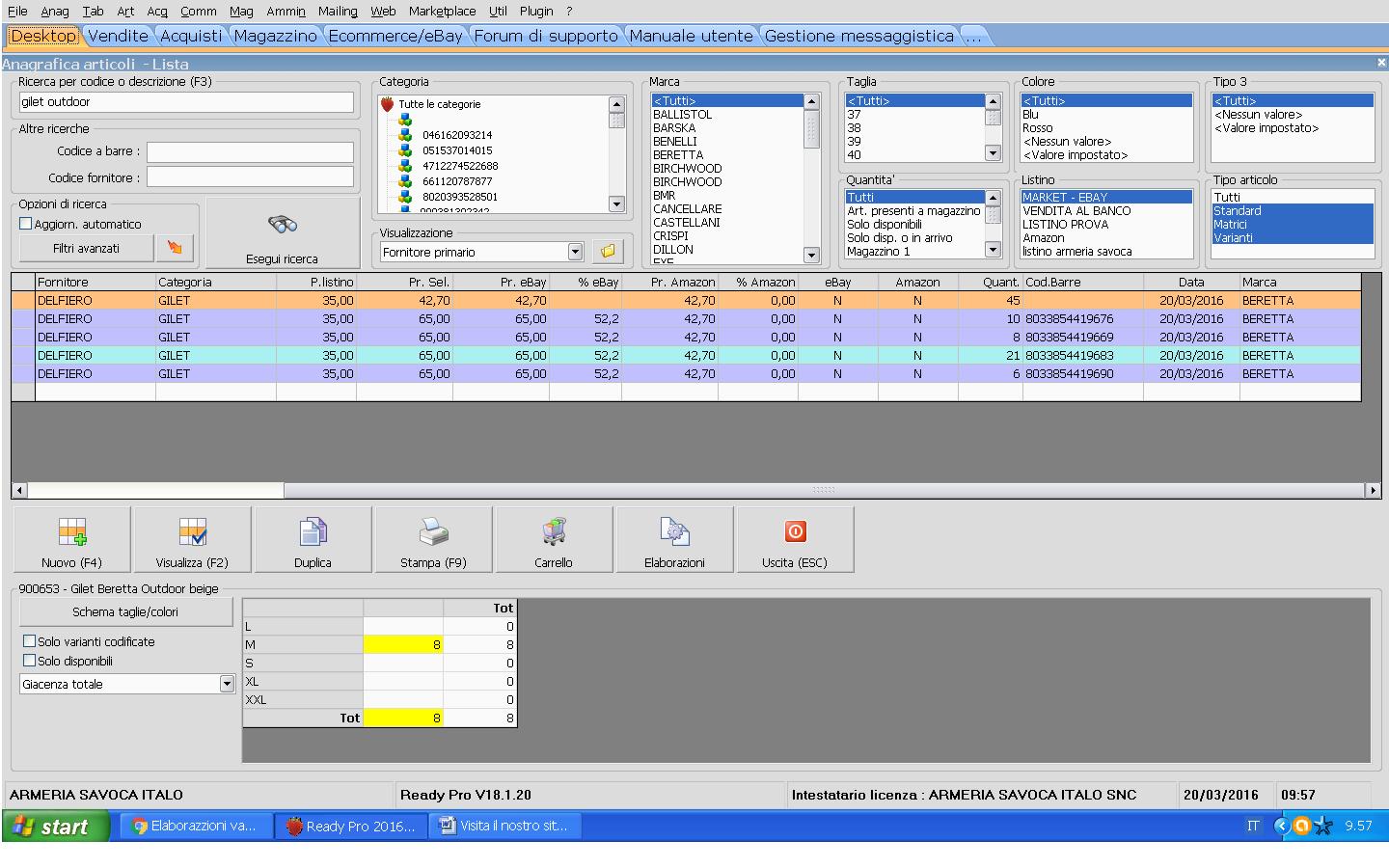Viewport: 1389px width, 868px height.
Task: Click the binoculars Esegui ricerca icon
Action: (283, 225)
